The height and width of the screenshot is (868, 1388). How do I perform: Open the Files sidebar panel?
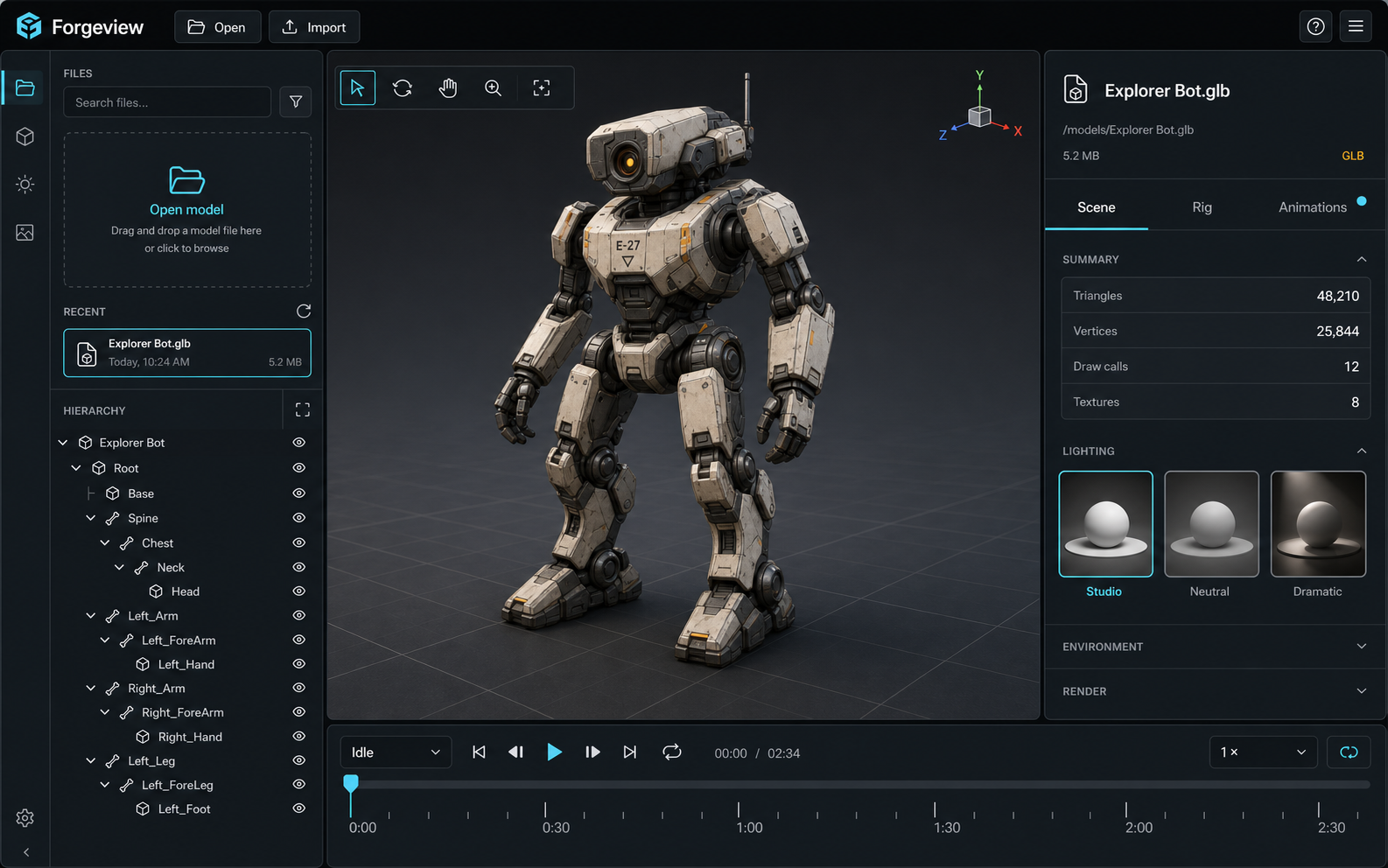pos(25,87)
